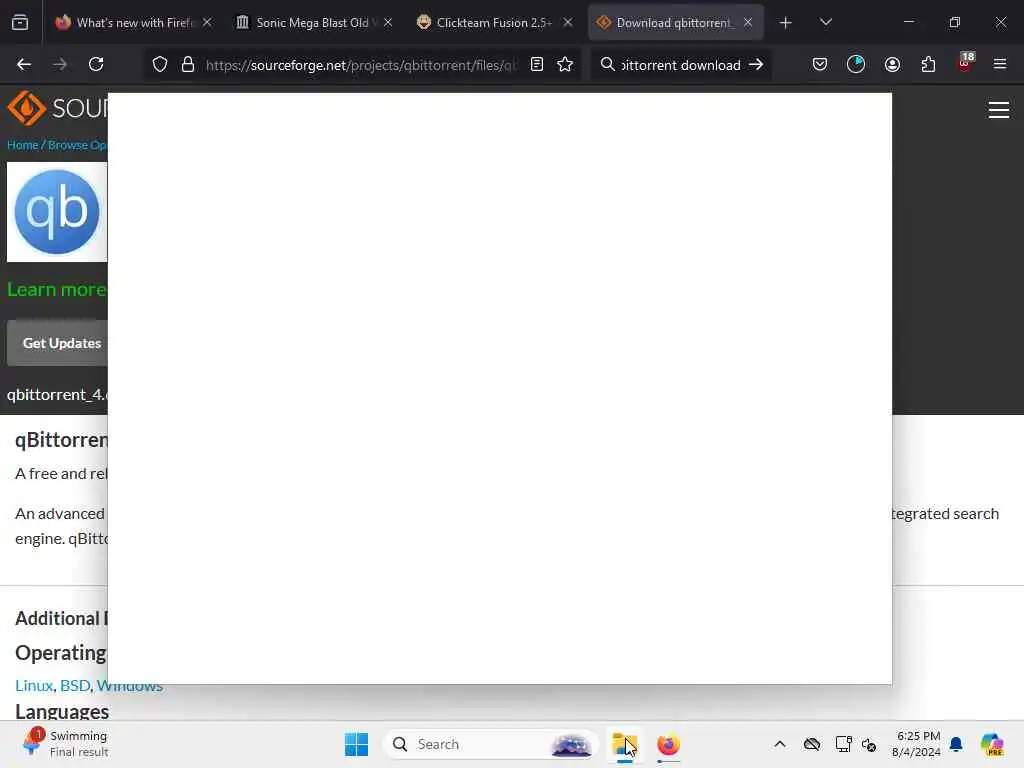The width and height of the screenshot is (1024, 768).
Task: Open the Copilot preview icon
Action: coord(992,744)
